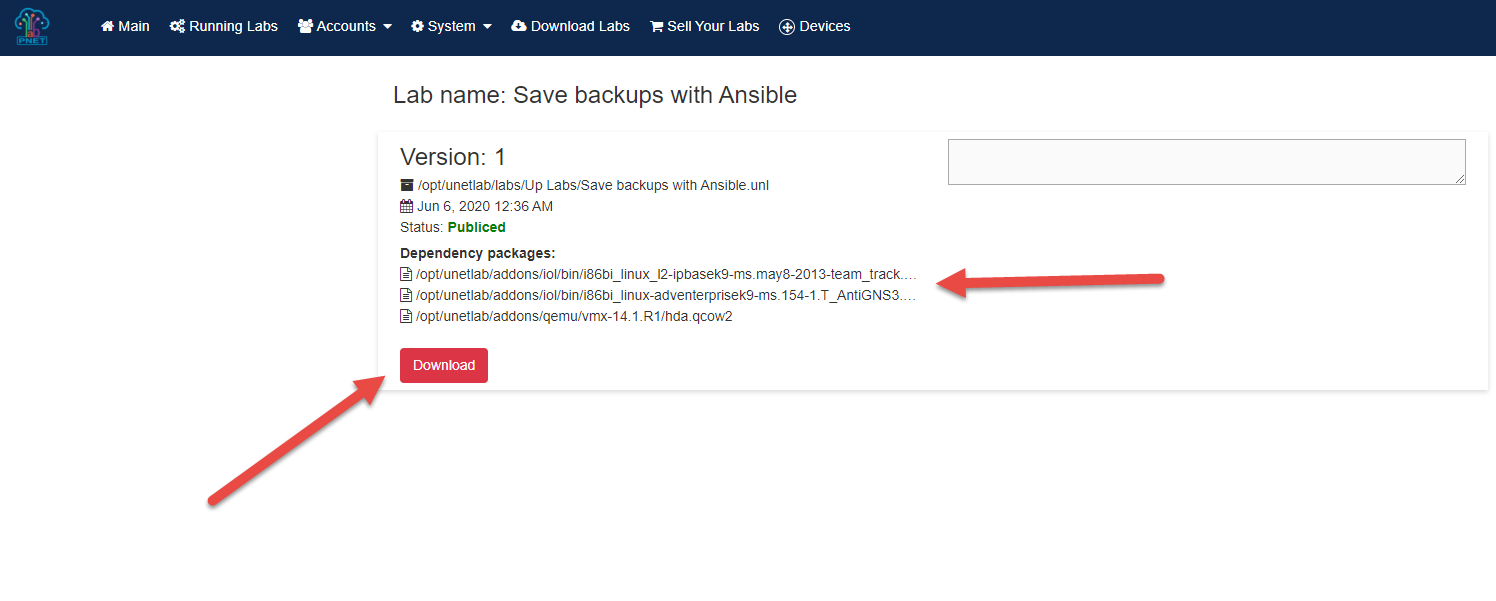The width and height of the screenshot is (1496, 601).
Task: Click the shopping cart icon
Action: (x=657, y=26)
